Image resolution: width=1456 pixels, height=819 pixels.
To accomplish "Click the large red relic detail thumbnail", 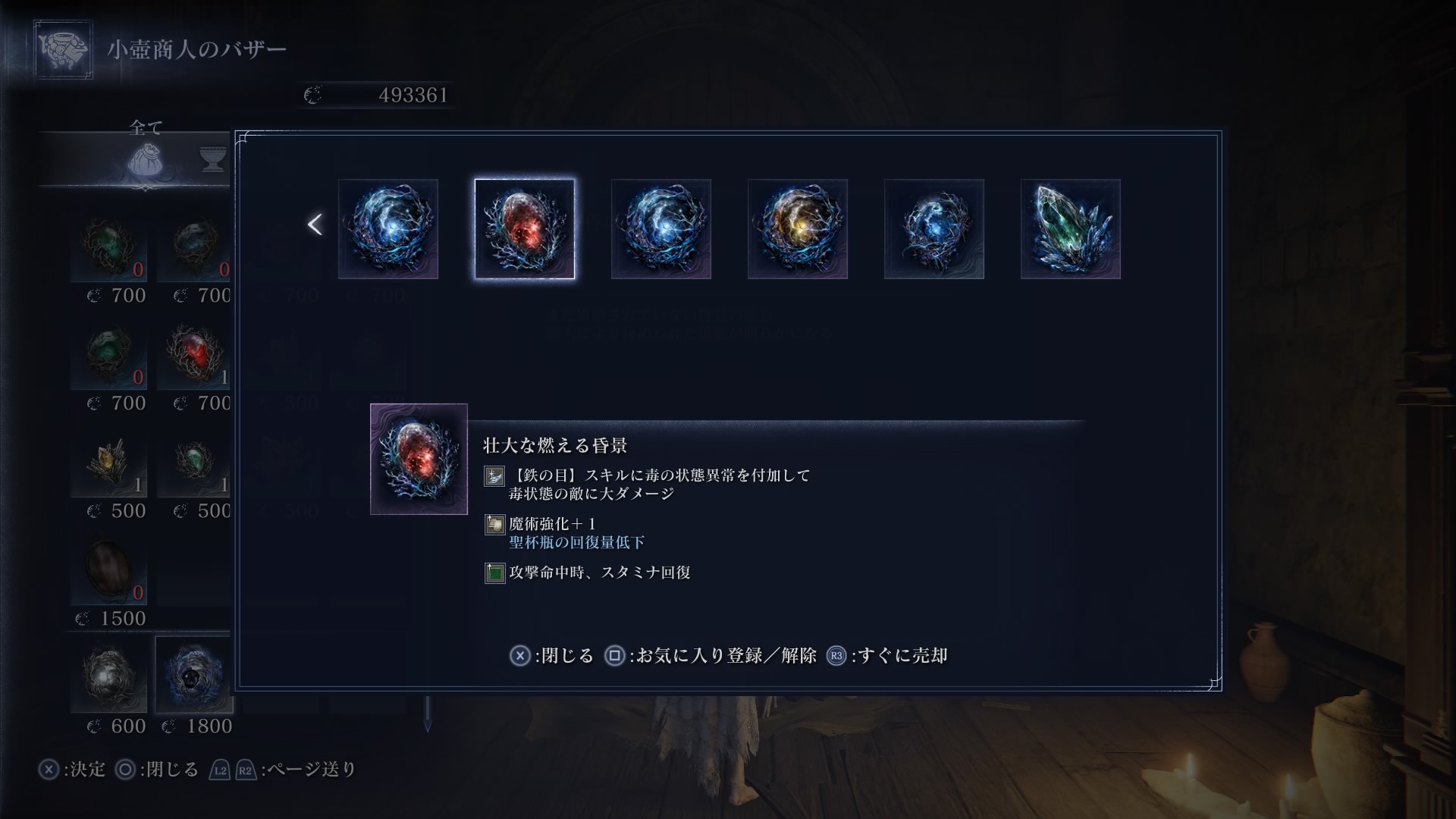I will pos(419,460).
